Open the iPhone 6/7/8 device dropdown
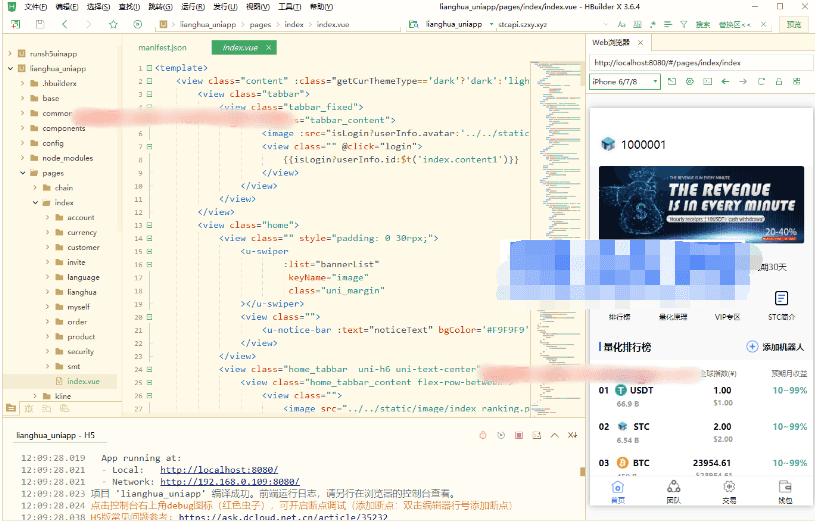The image size is (815, 522). (625, 82)
